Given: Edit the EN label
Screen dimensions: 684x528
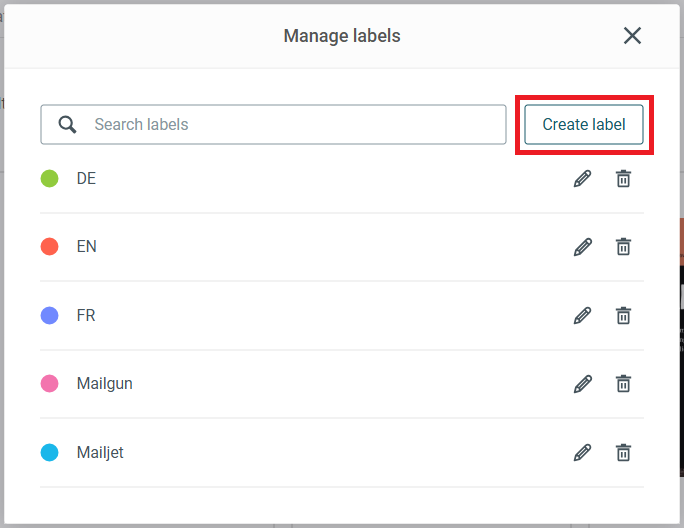Looking at the screenshot, I should 582,247.
